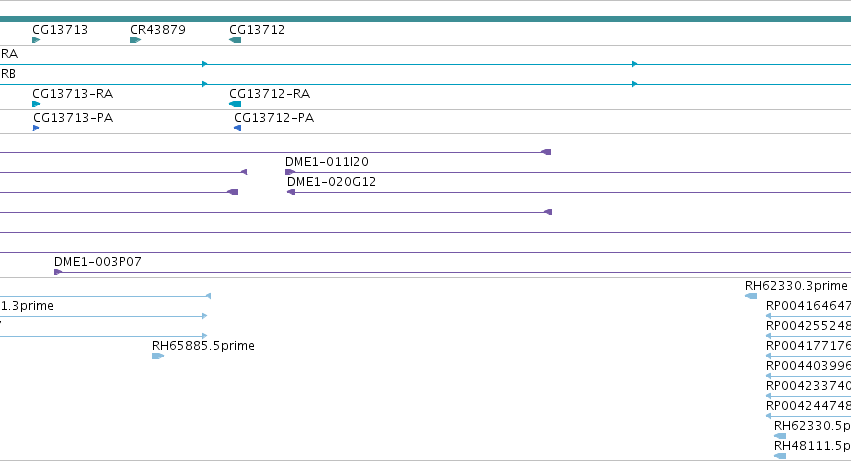Click the CG13713-RA transcript label

[x=73, y=94]
